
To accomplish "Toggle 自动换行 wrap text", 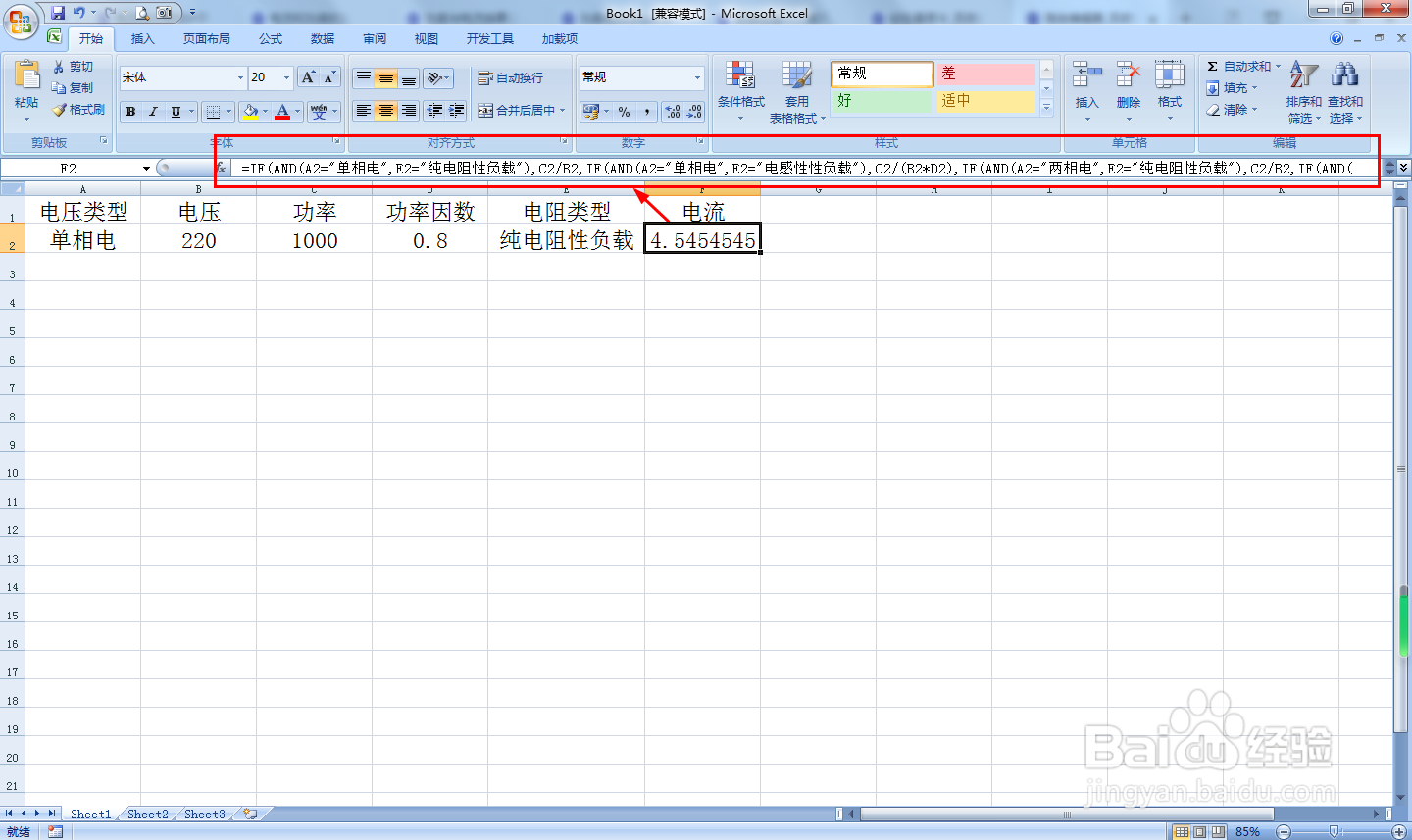I will point(510,78).
